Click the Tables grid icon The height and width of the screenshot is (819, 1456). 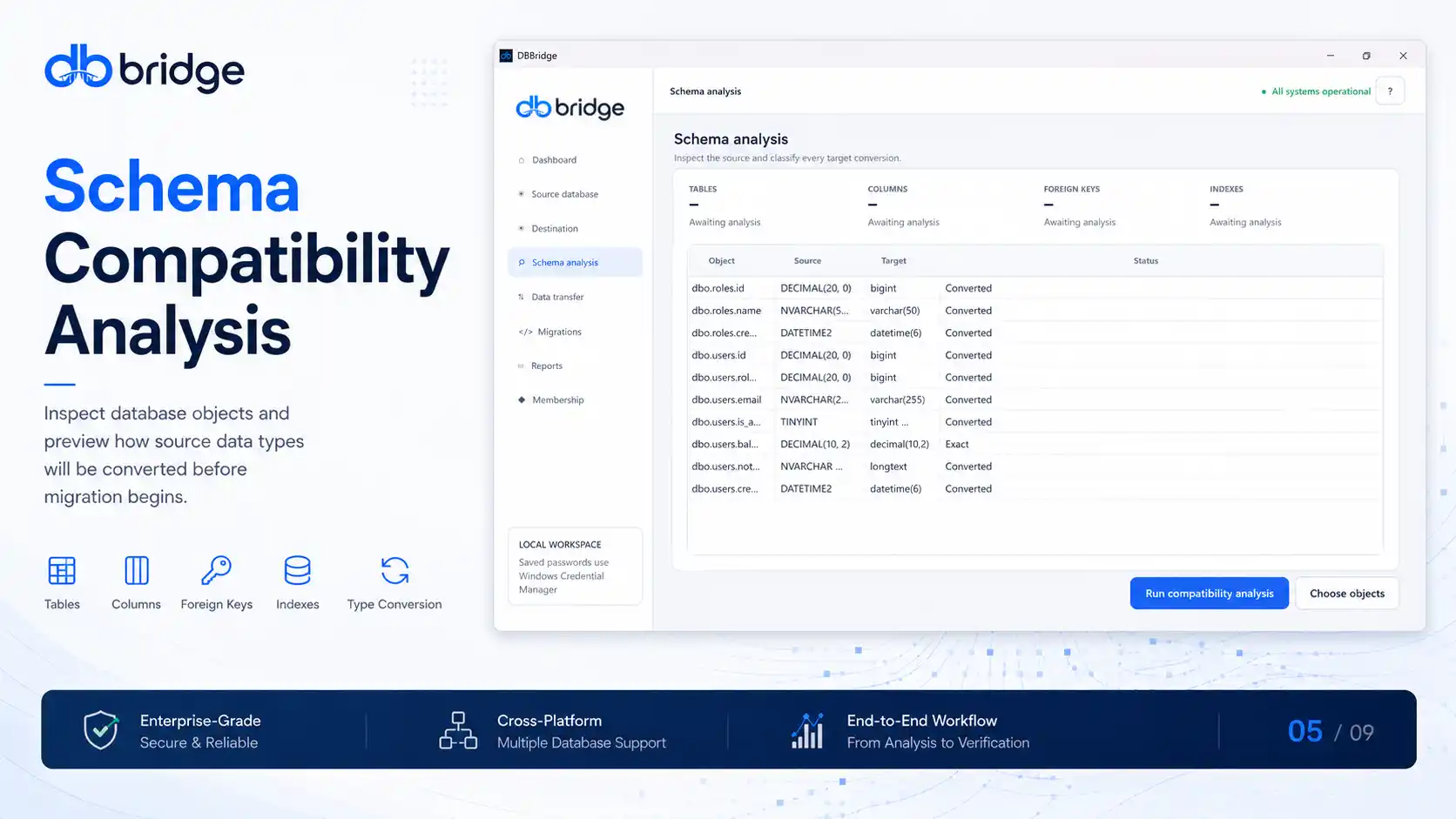(62, 571)
